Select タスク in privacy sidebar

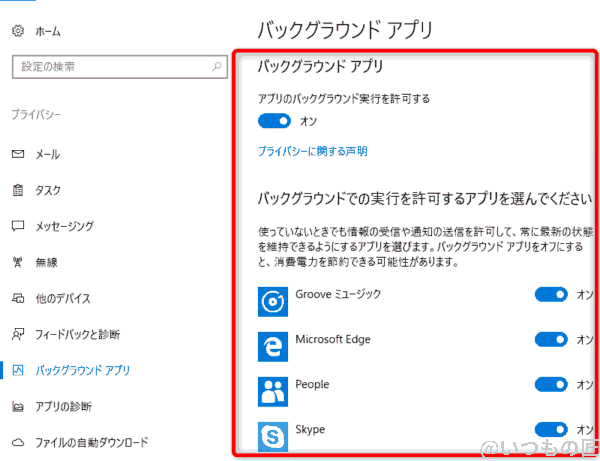click(x=48, y=190)
